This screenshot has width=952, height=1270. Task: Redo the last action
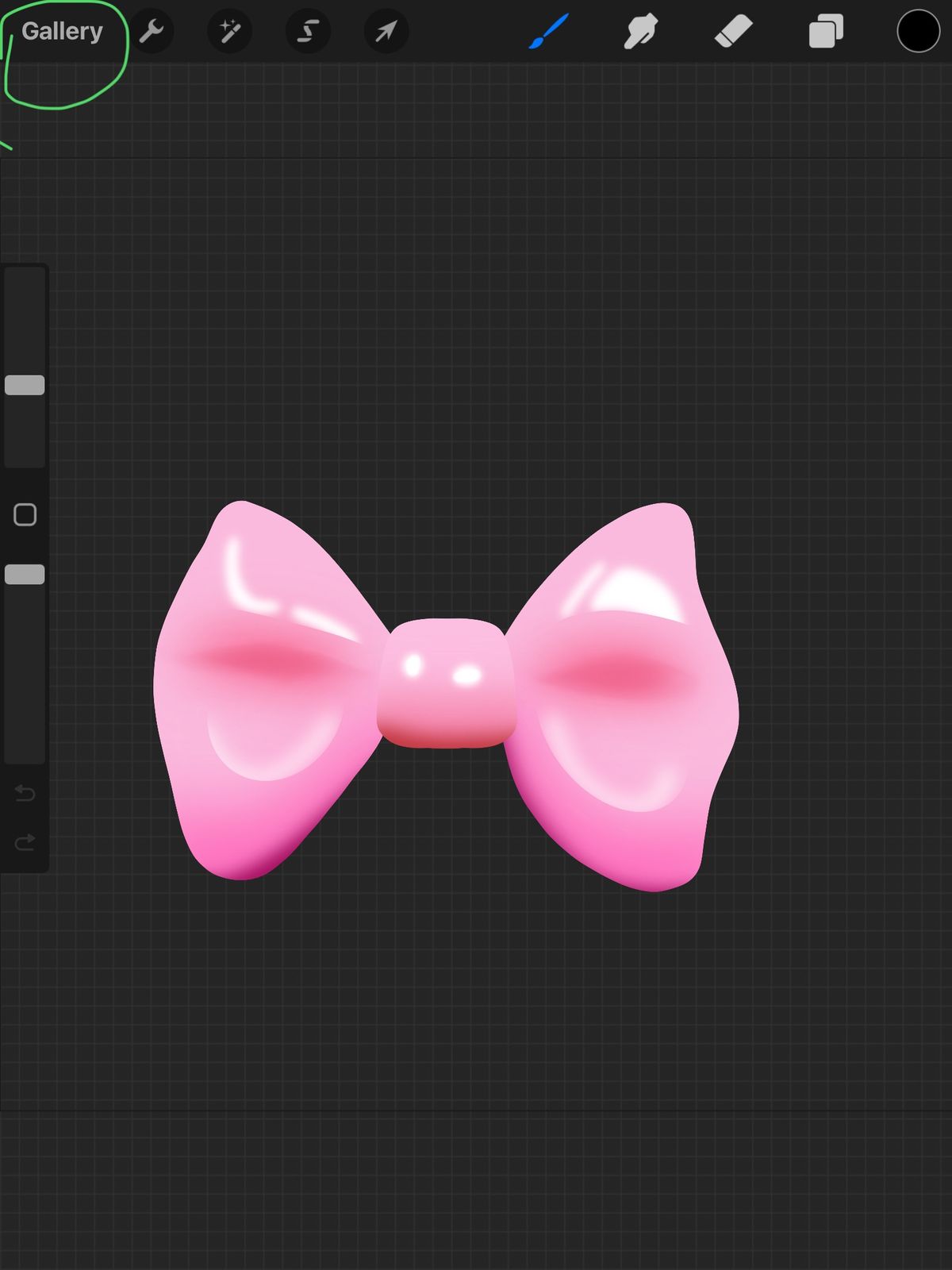tap(25, 841)
